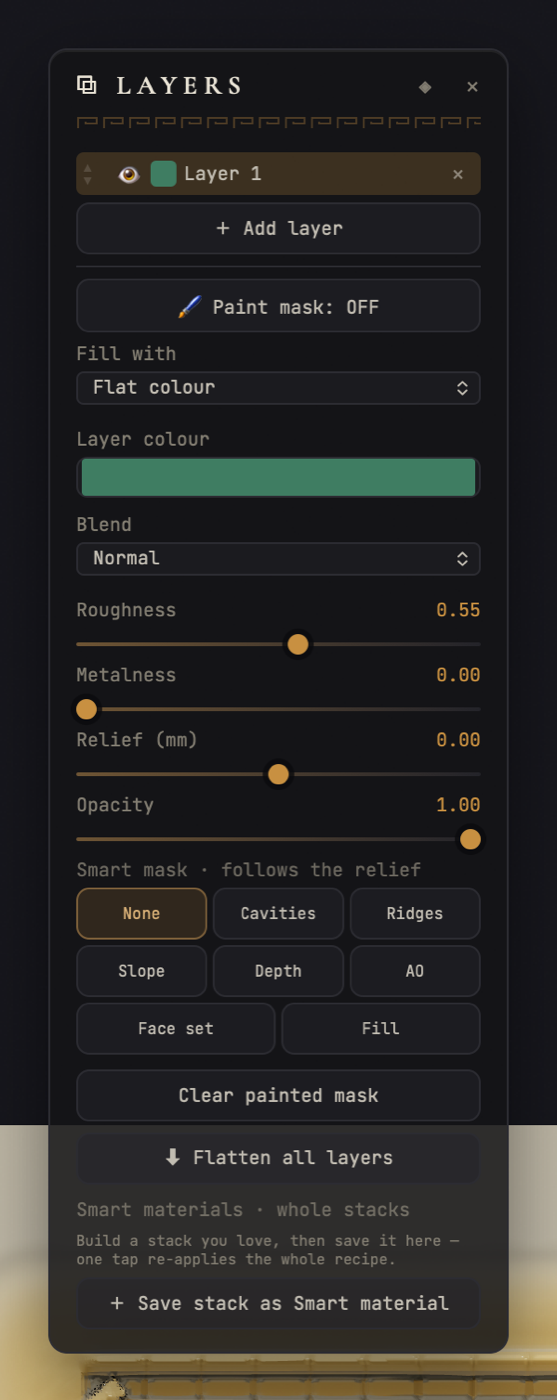Choose the Ridges smart mask
Image resolution: width=557 pixels, height=1400 pixels.
click(415, 913)
